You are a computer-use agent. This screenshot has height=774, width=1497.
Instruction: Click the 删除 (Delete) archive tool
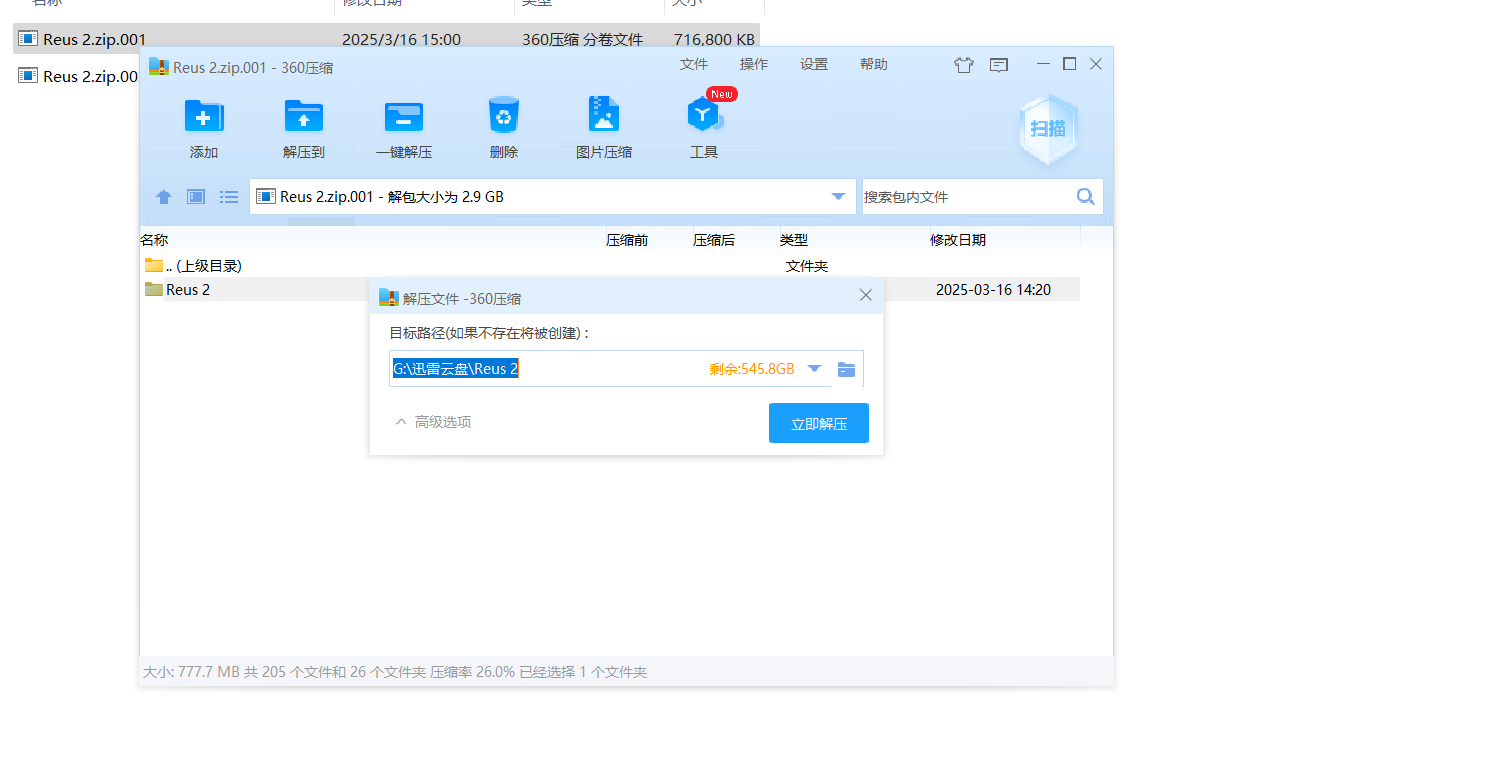503,127
